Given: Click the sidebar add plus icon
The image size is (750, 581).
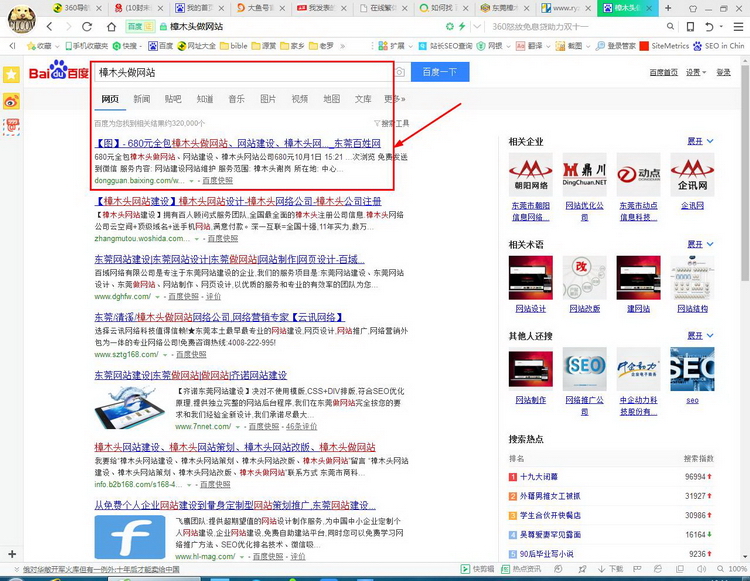Looking at the screenshot, I should click(x=12, y=554).
